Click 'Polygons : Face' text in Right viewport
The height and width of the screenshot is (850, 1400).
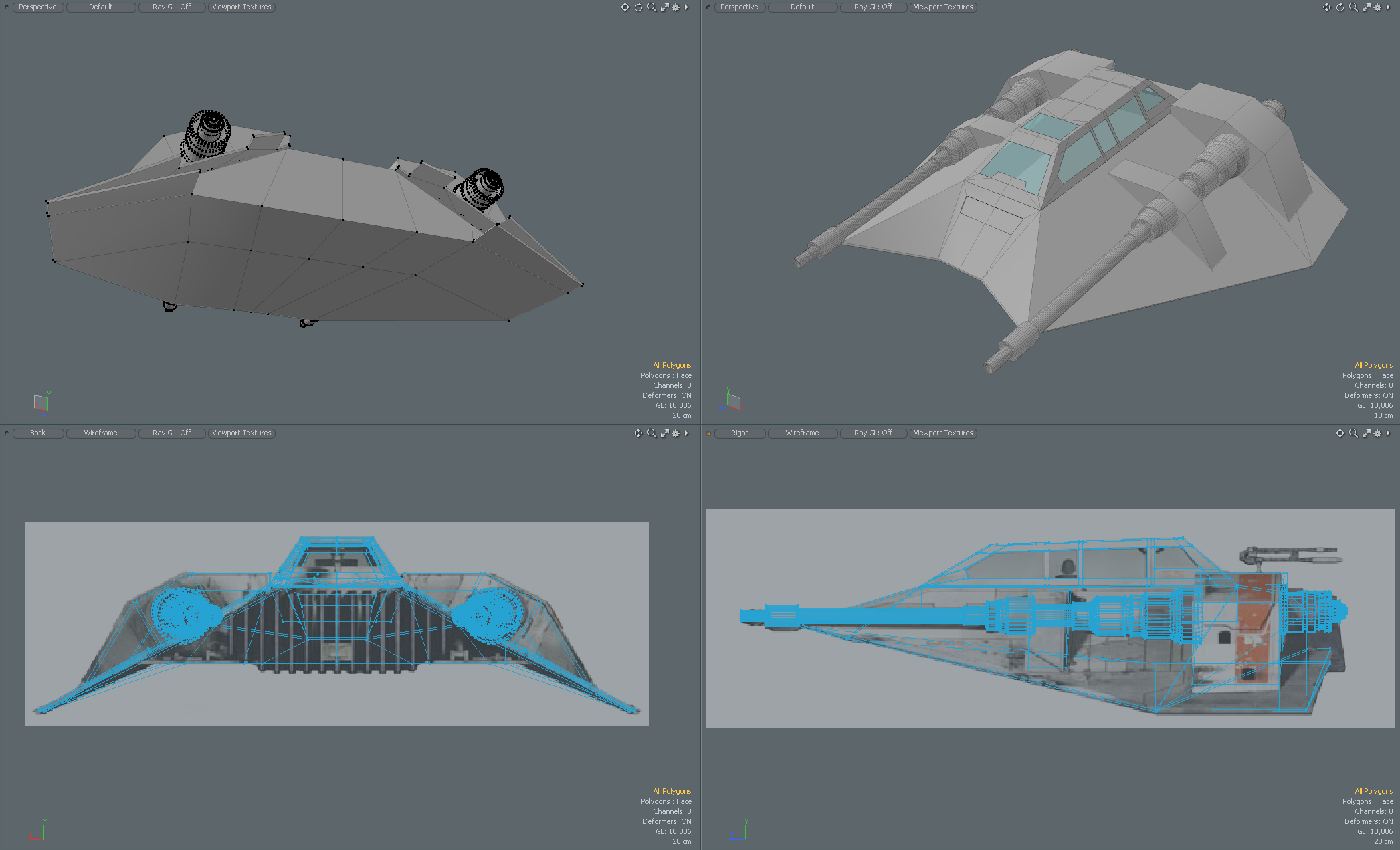click(1367, 801)
